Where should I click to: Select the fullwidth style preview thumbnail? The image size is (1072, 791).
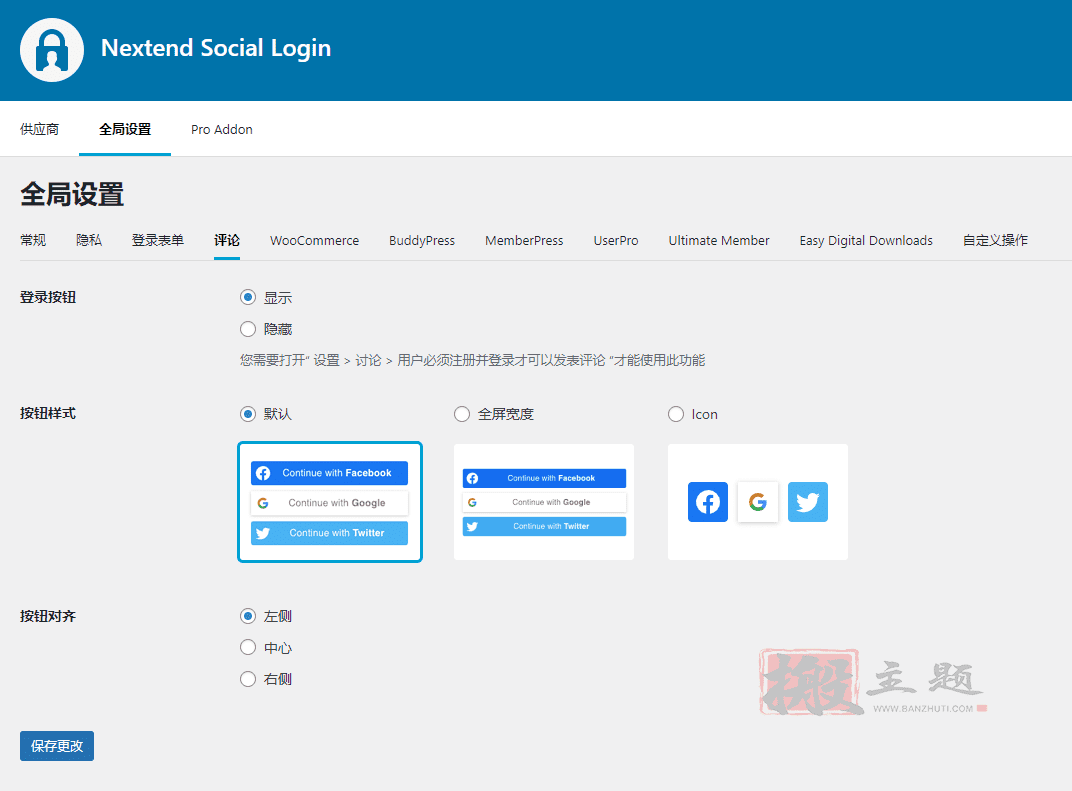coord(544,502)
